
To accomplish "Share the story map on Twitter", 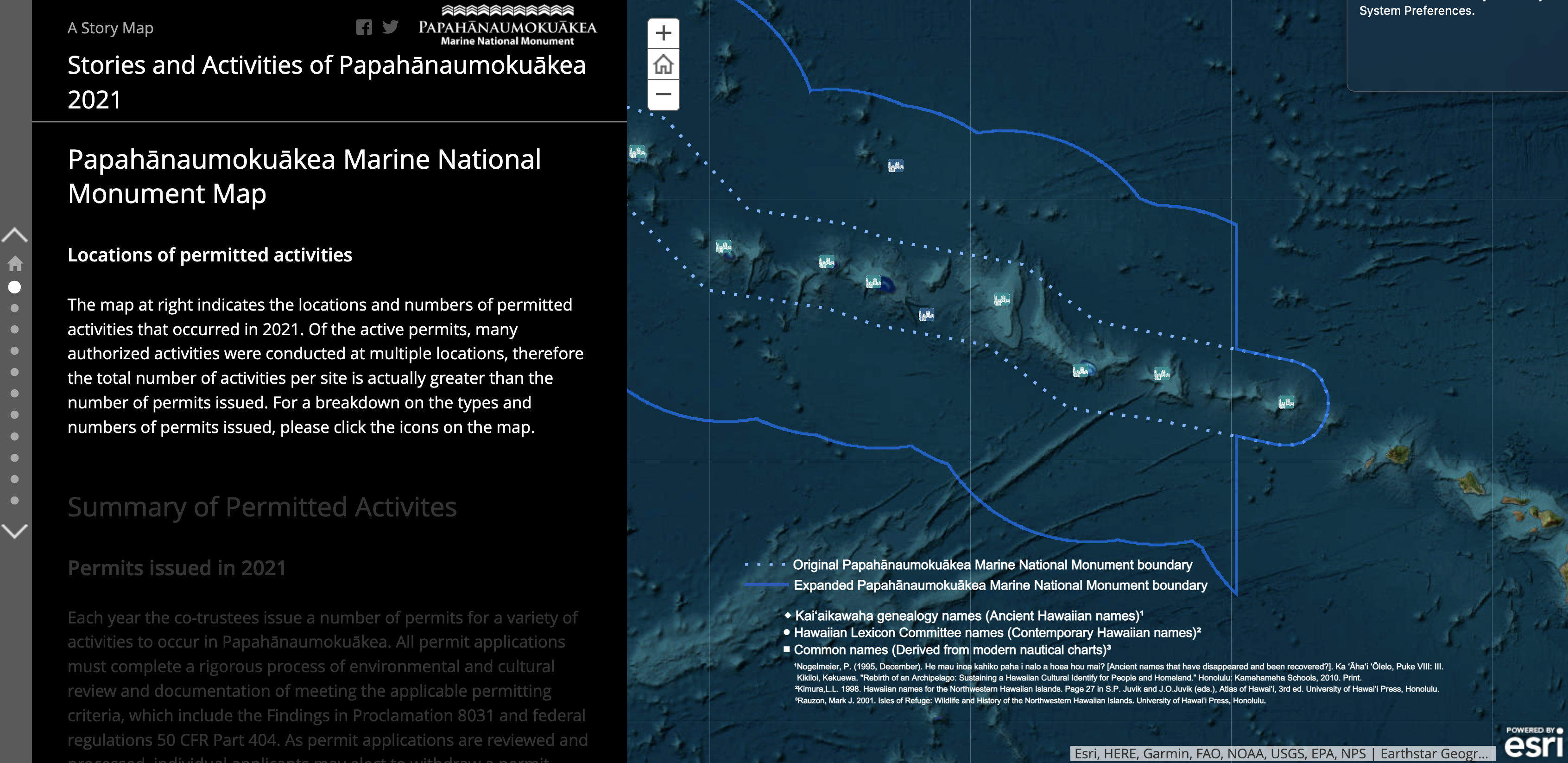I will (392, 27).
